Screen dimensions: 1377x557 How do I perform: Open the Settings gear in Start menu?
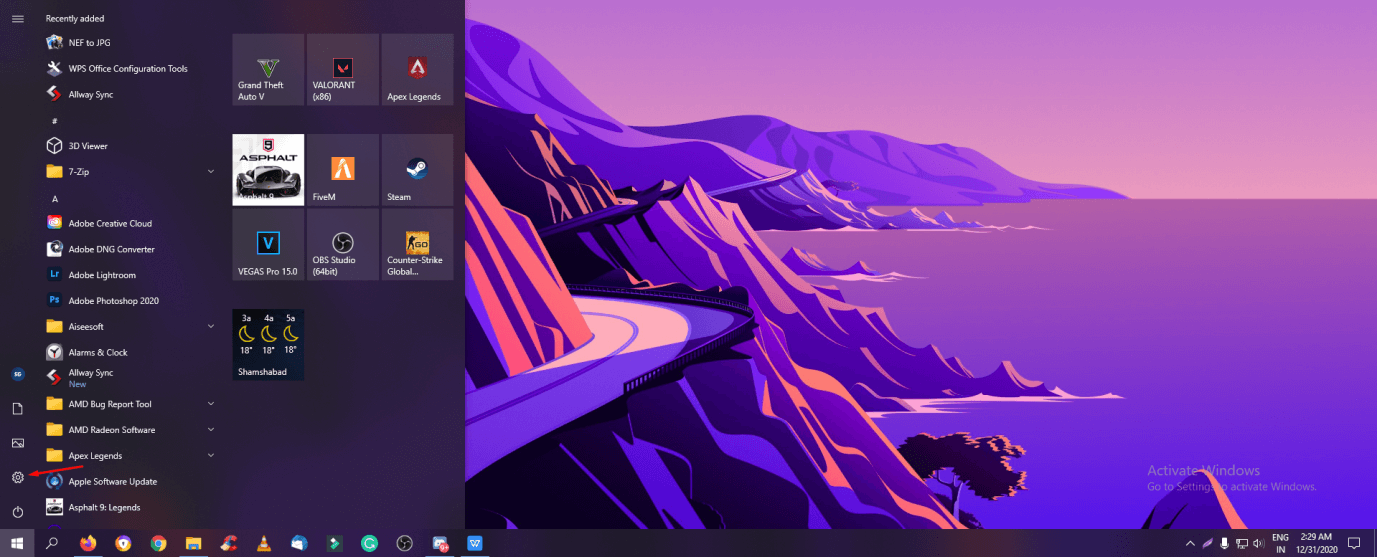17,478
